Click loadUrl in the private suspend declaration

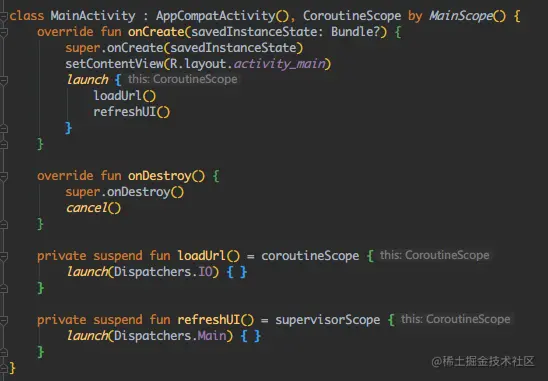tap(202, 256)
